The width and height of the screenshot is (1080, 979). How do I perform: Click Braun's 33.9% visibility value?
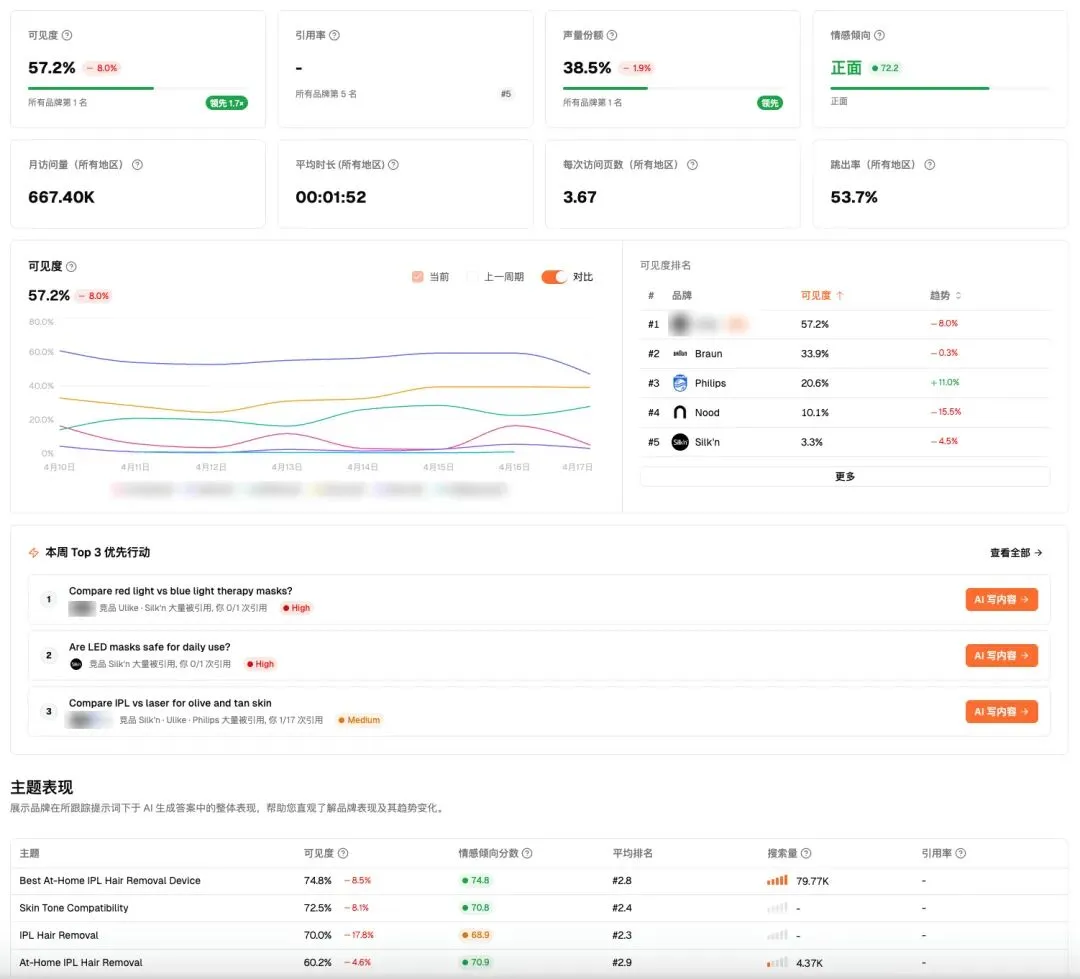pos(815,353)
